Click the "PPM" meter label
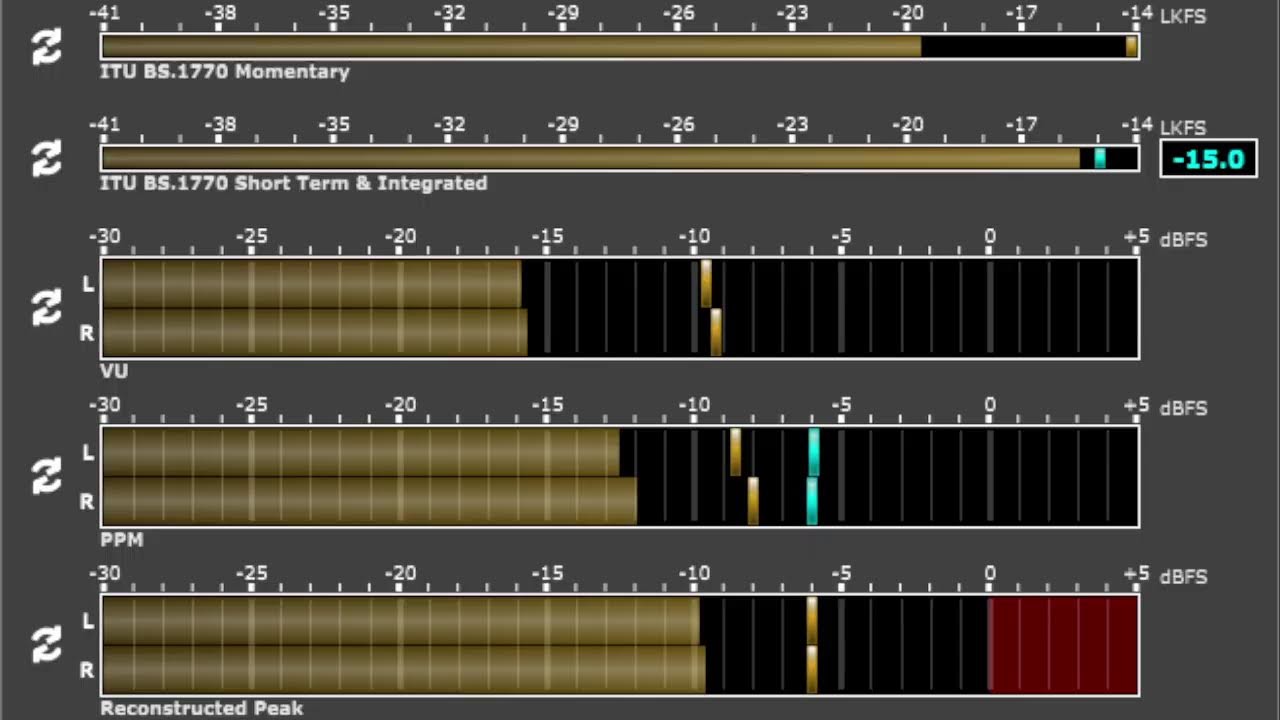Screen dimensions: 1280x720 tap(122, 540)
